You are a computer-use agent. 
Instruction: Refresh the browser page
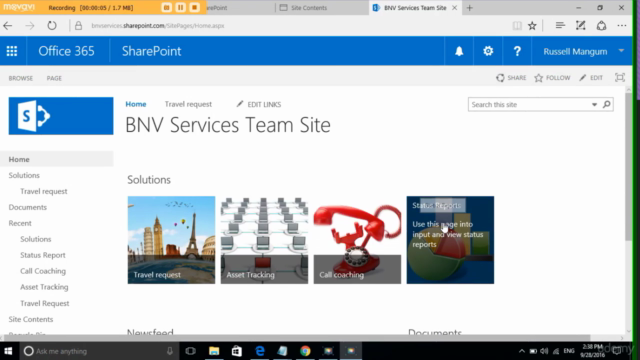(52, 26)
